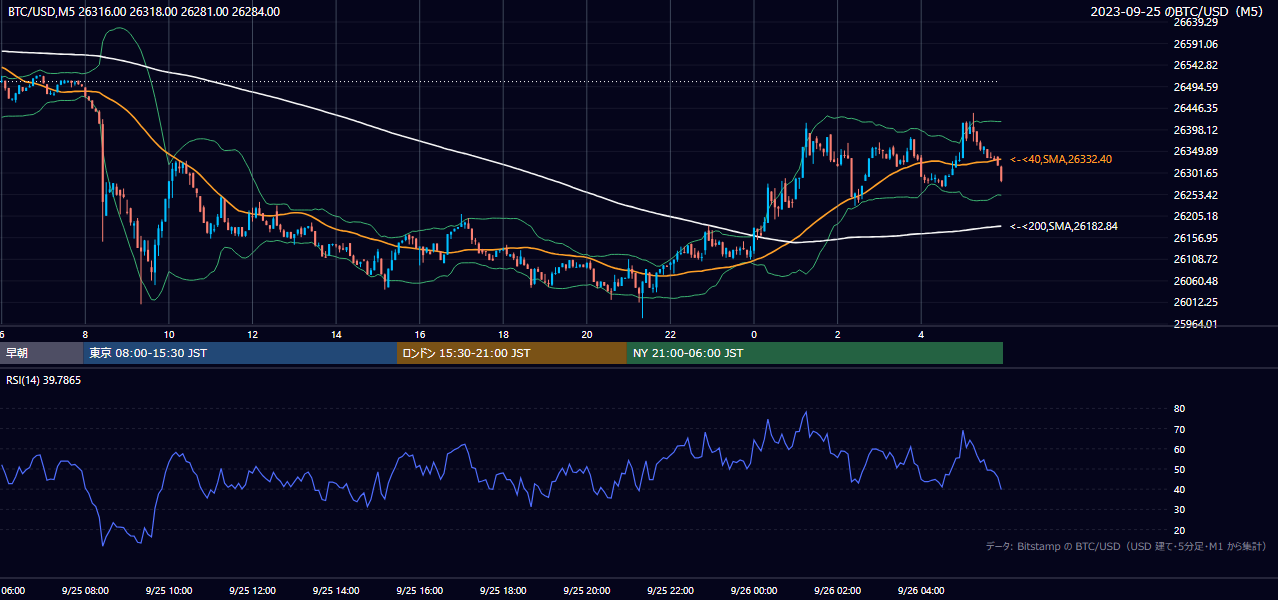The height and width of the screenshot is (600, 1278).
Task: Select the 東京 08:00-15:30 JST session bar
Action: (240, 353)
